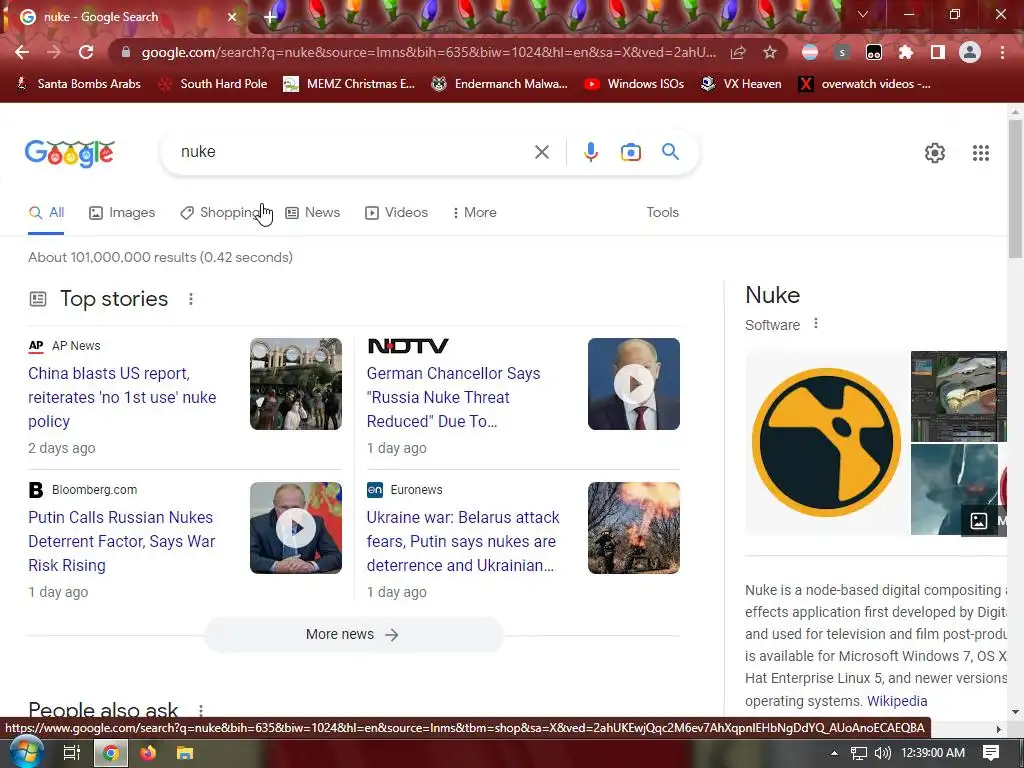Open People also ask options dots

click(x=200, y=711)
